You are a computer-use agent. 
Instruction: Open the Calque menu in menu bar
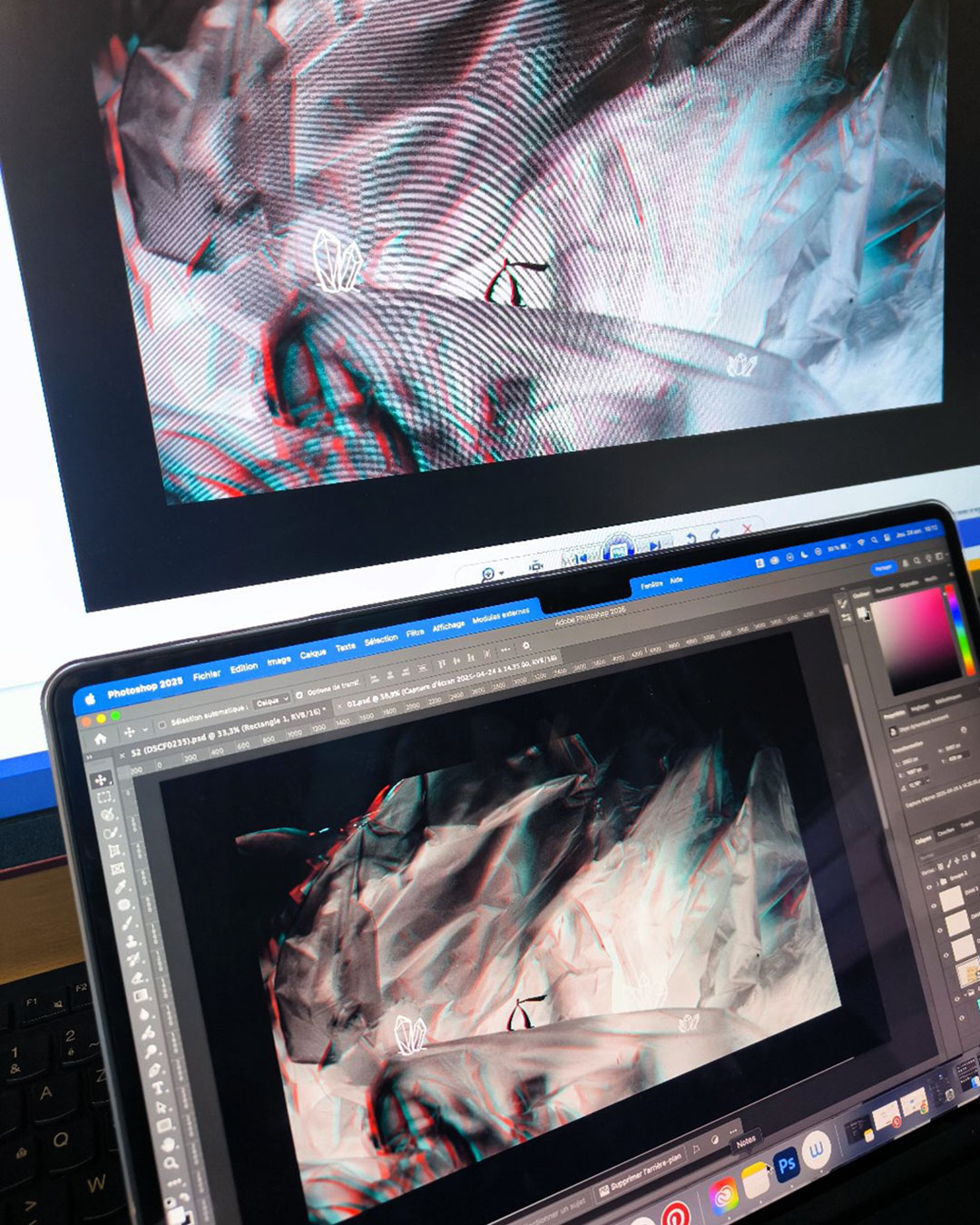313,653
